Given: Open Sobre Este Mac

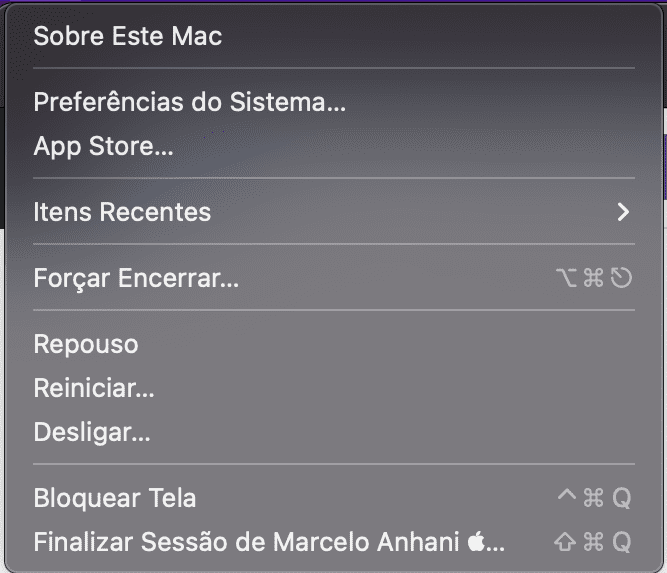Looking at the screenshot, I should pos(128,37).
